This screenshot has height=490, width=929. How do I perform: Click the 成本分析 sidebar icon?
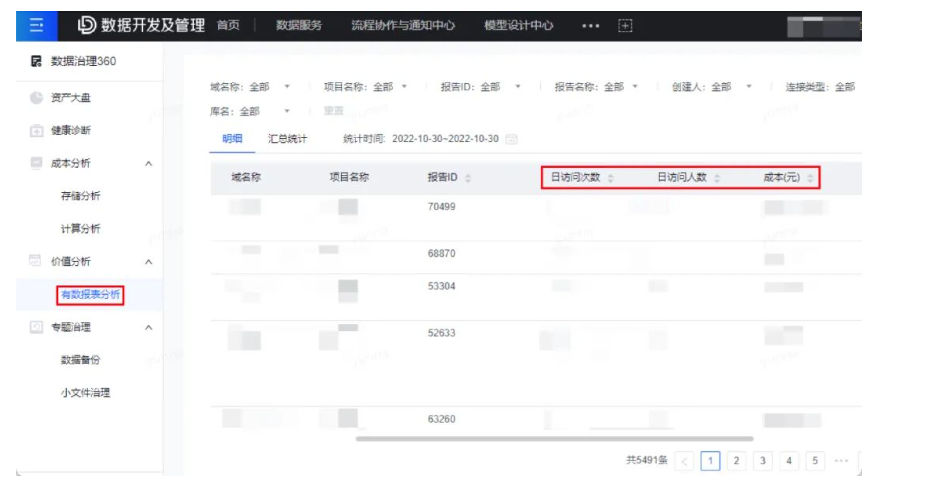[x=36, y=163]
